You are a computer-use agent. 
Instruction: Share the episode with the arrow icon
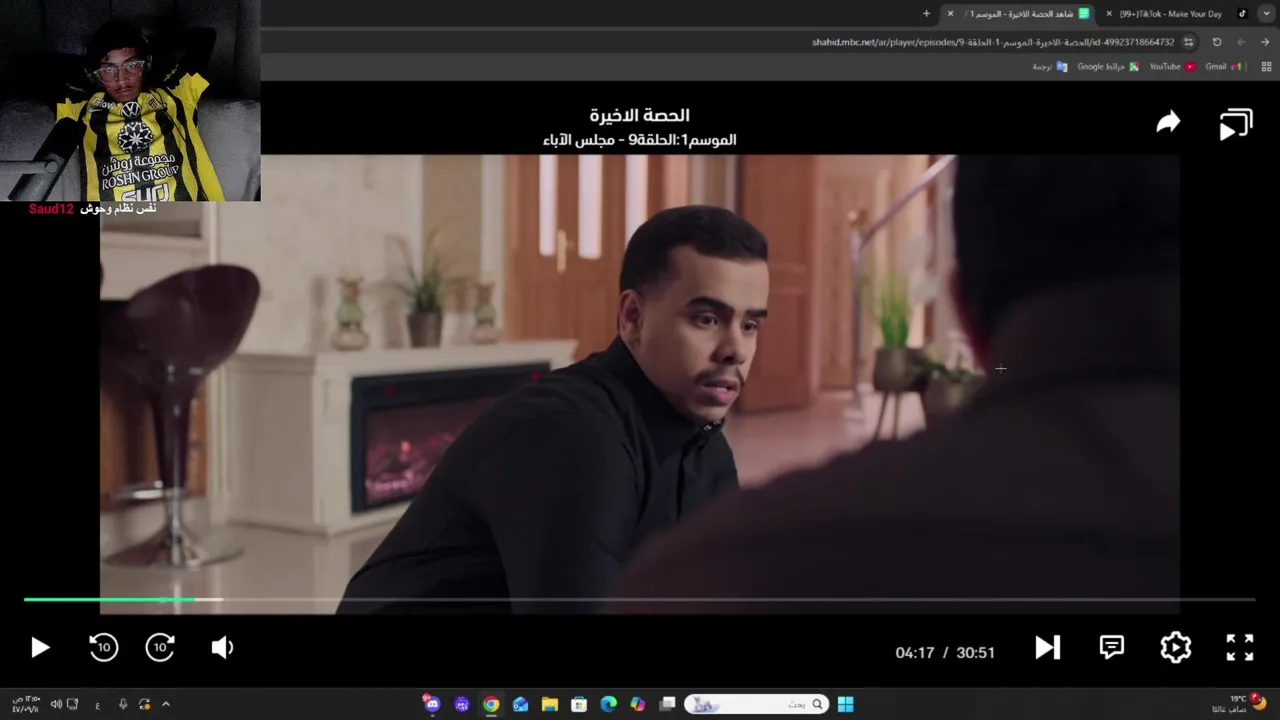click(x=1168, y=123)
